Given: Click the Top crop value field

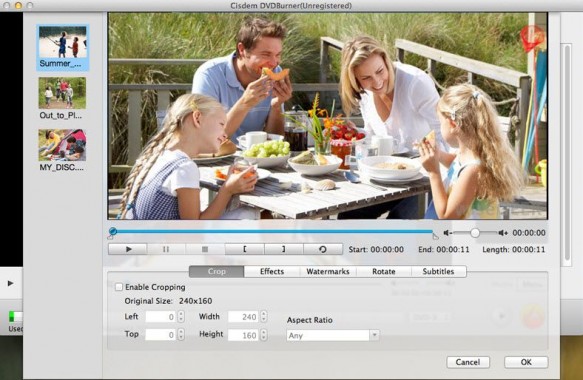Looking at the screenshot, I should [161, 335].
